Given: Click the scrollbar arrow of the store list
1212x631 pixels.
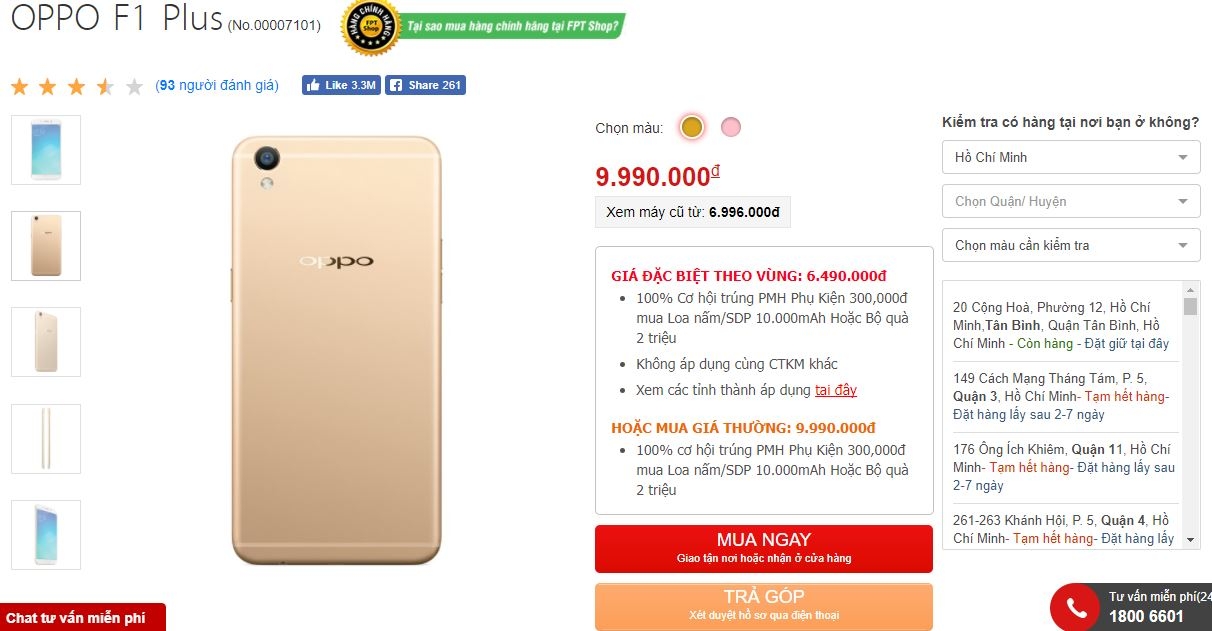Looking at the screenshot, I should coord(1188,291).
